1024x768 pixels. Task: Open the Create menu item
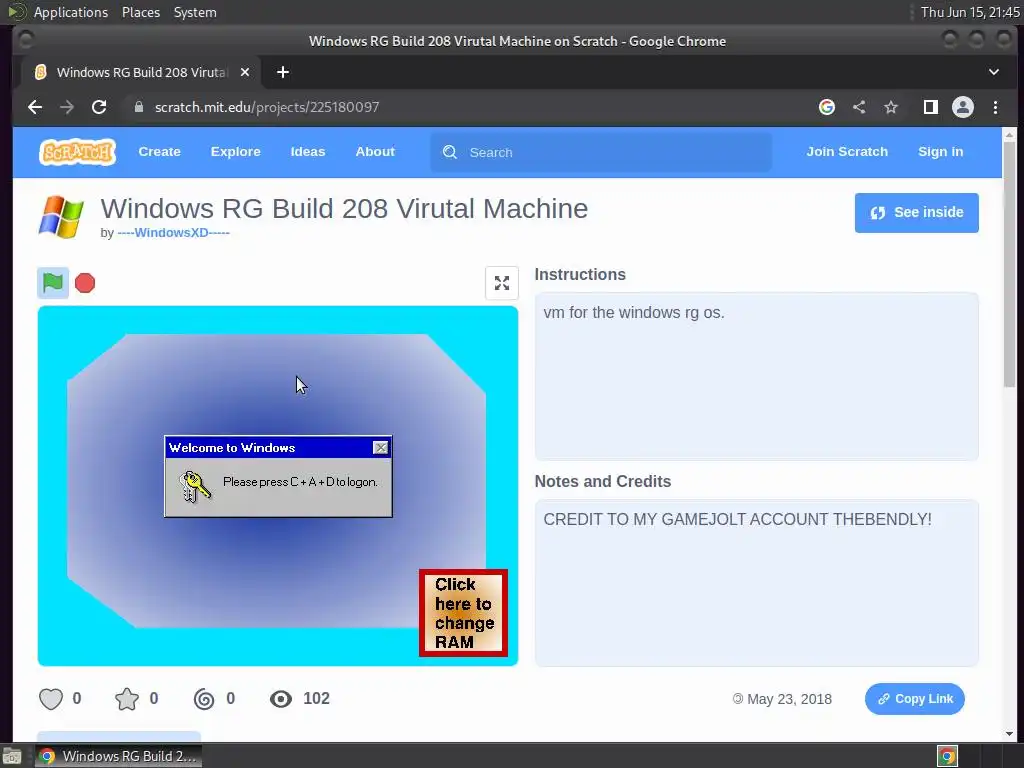point(159,152)
